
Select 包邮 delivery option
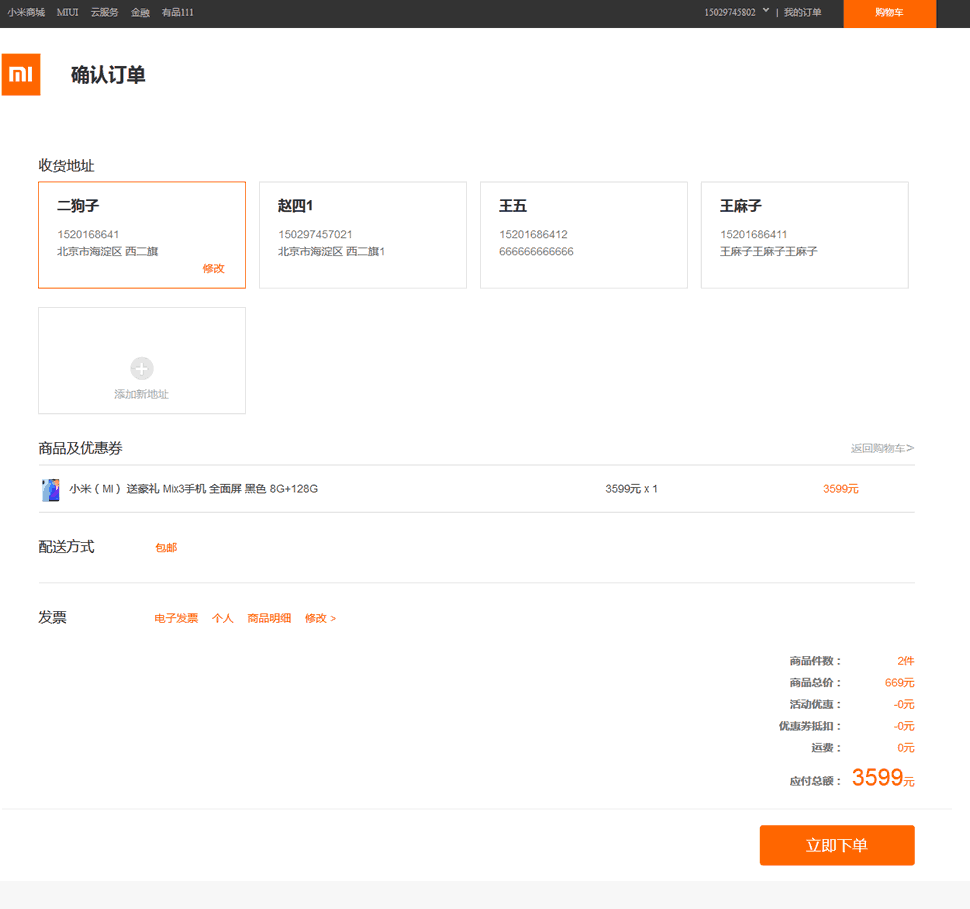tap(166, 548)
